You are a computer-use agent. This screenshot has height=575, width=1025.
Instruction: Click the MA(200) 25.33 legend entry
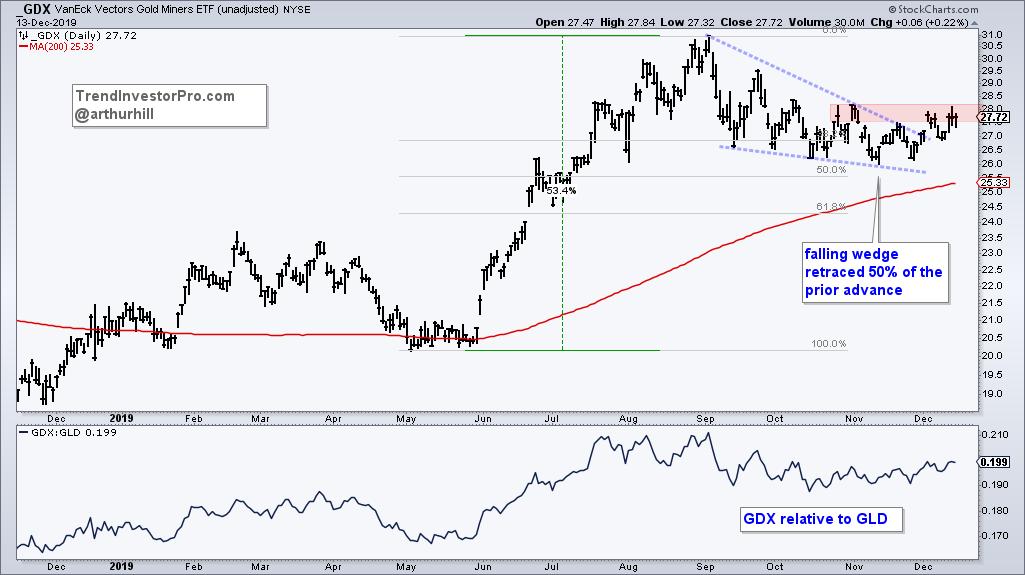57,47
